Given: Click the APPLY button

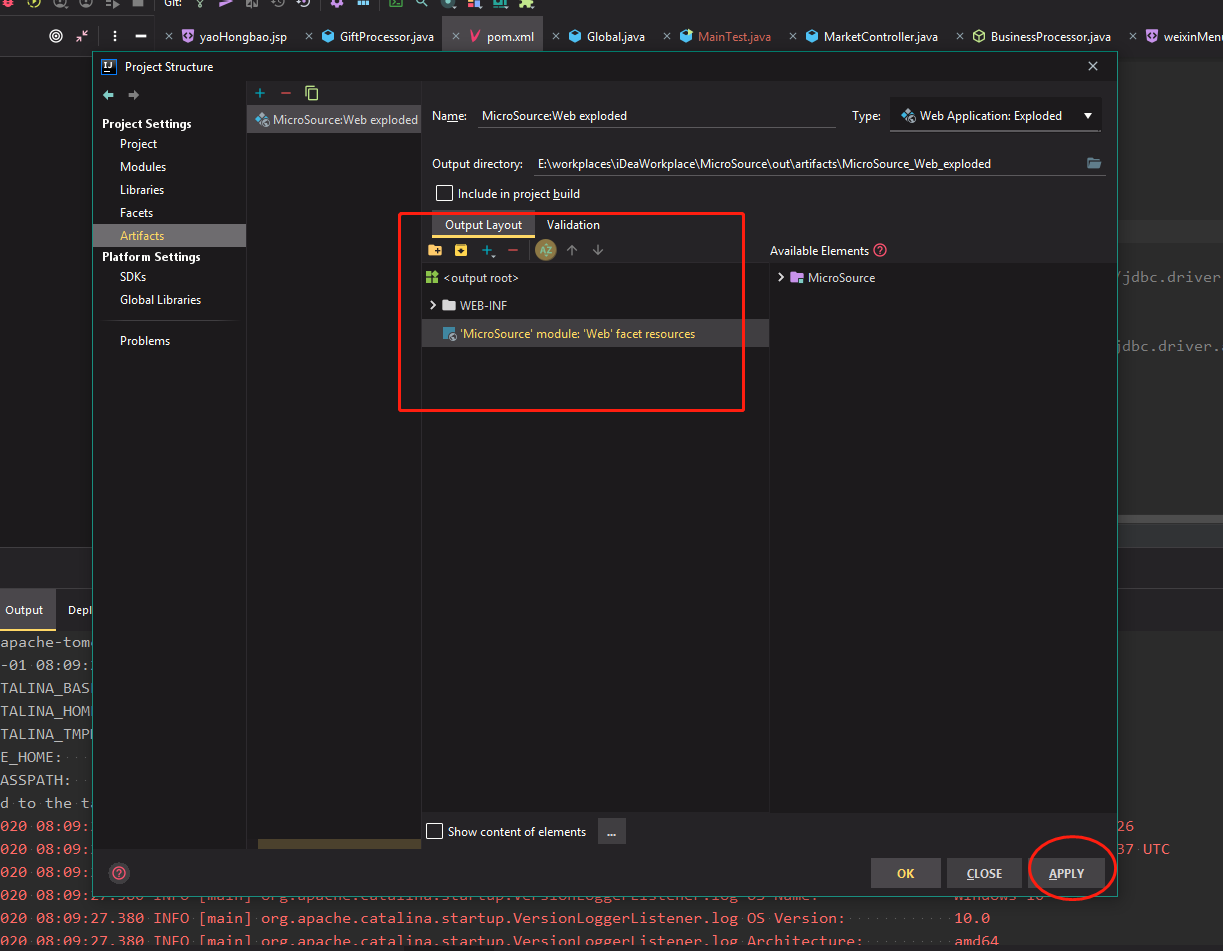Looking at the screenshot, I should (x=1066, y=872).
